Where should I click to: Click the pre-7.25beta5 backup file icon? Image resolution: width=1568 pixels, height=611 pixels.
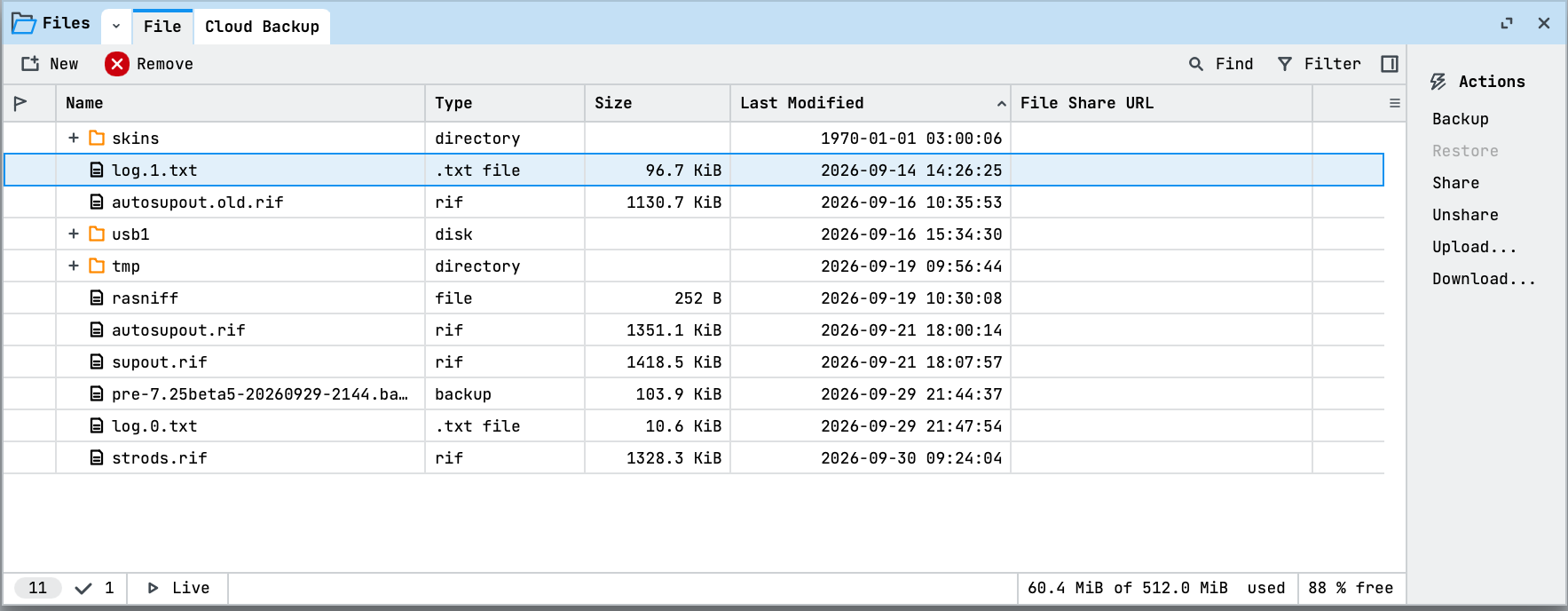[97, 393]
